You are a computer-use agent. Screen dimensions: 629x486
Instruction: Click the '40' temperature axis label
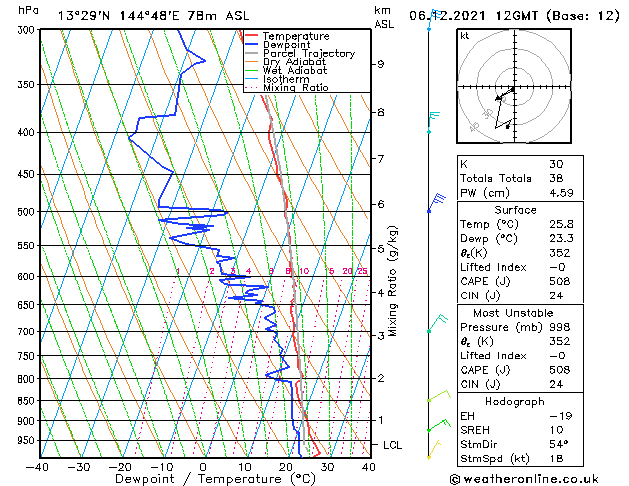coord(368,467)
